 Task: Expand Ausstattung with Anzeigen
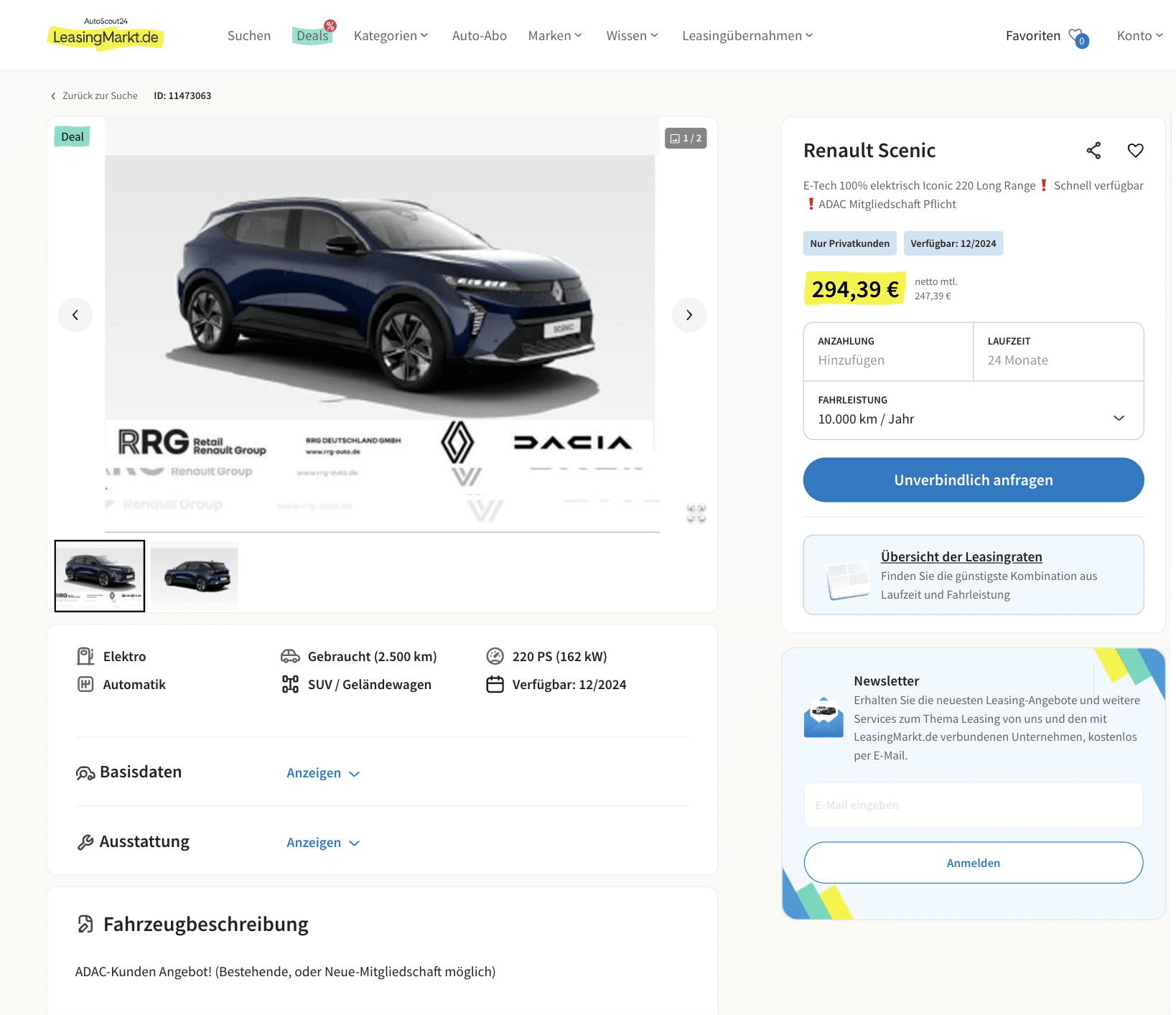tap(323, 843)
